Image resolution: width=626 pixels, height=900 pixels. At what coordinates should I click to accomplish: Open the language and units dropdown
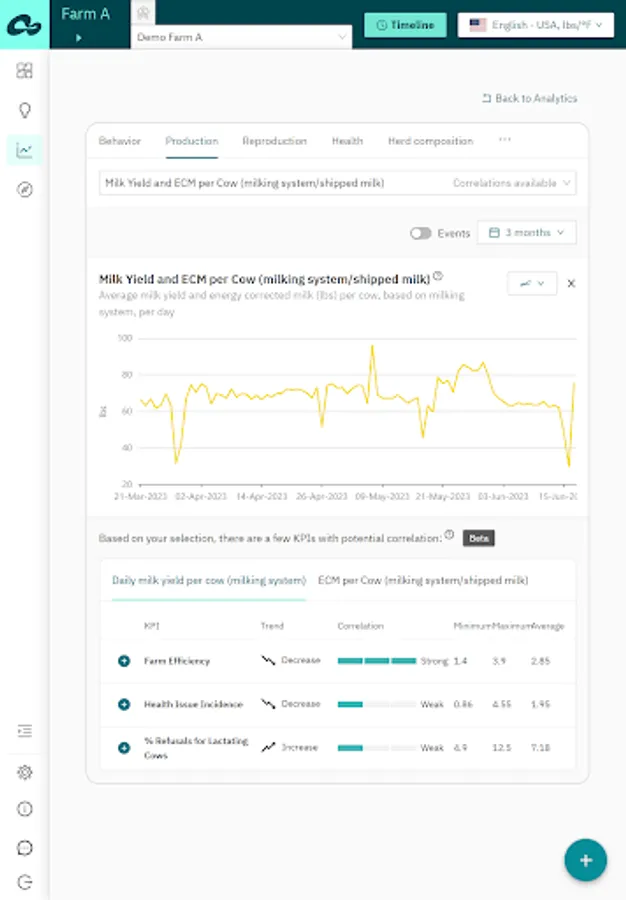pyautogui.click(x=536, y=25)
